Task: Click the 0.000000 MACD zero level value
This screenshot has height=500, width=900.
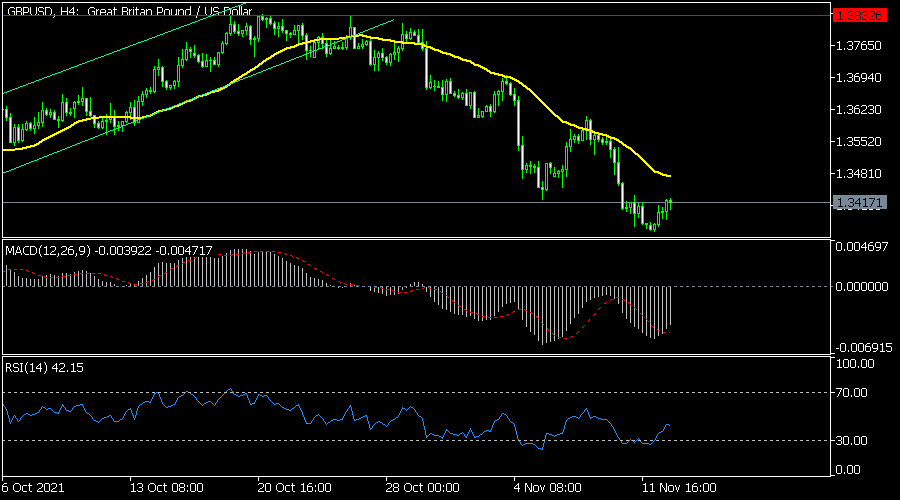Action: pos(862,286)
